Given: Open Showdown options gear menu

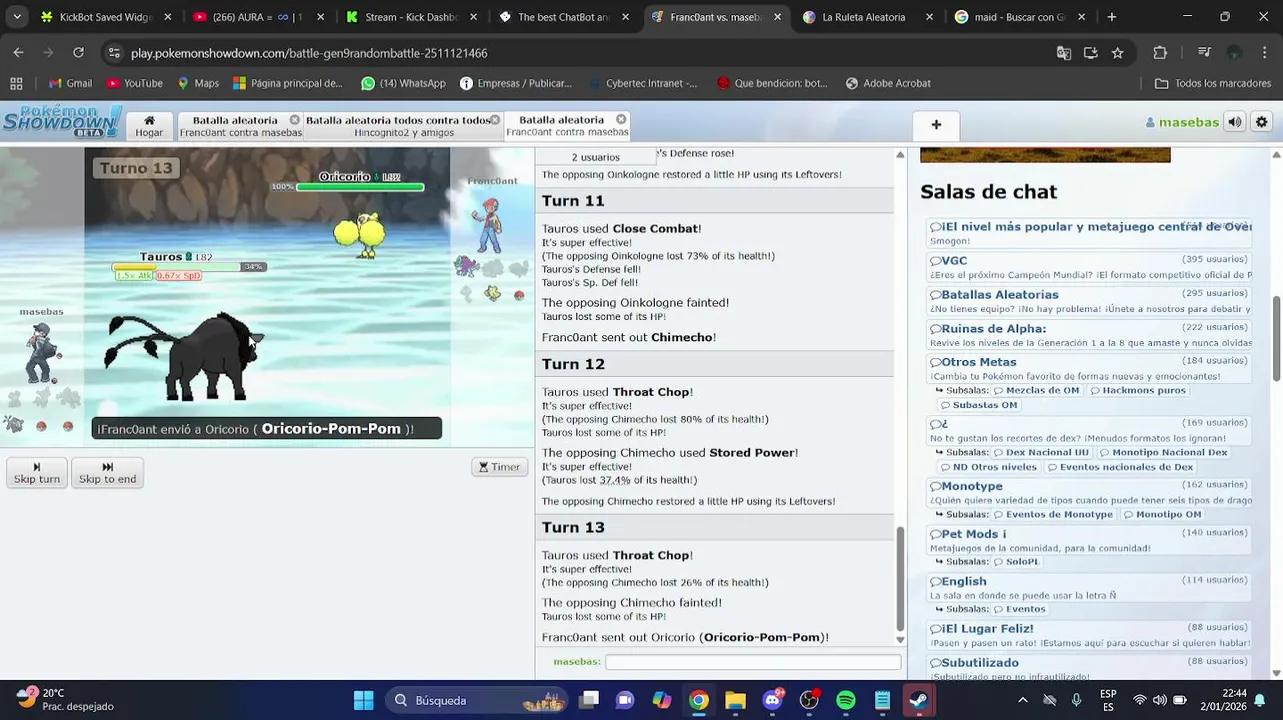Looking at the screenshot, I should (x=1262, y=122).
